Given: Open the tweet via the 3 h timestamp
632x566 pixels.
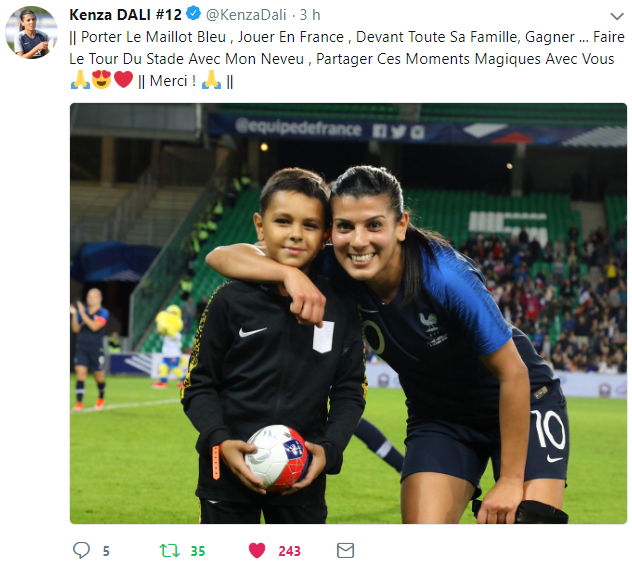Looking at the screenshot, I should point(310,15).
